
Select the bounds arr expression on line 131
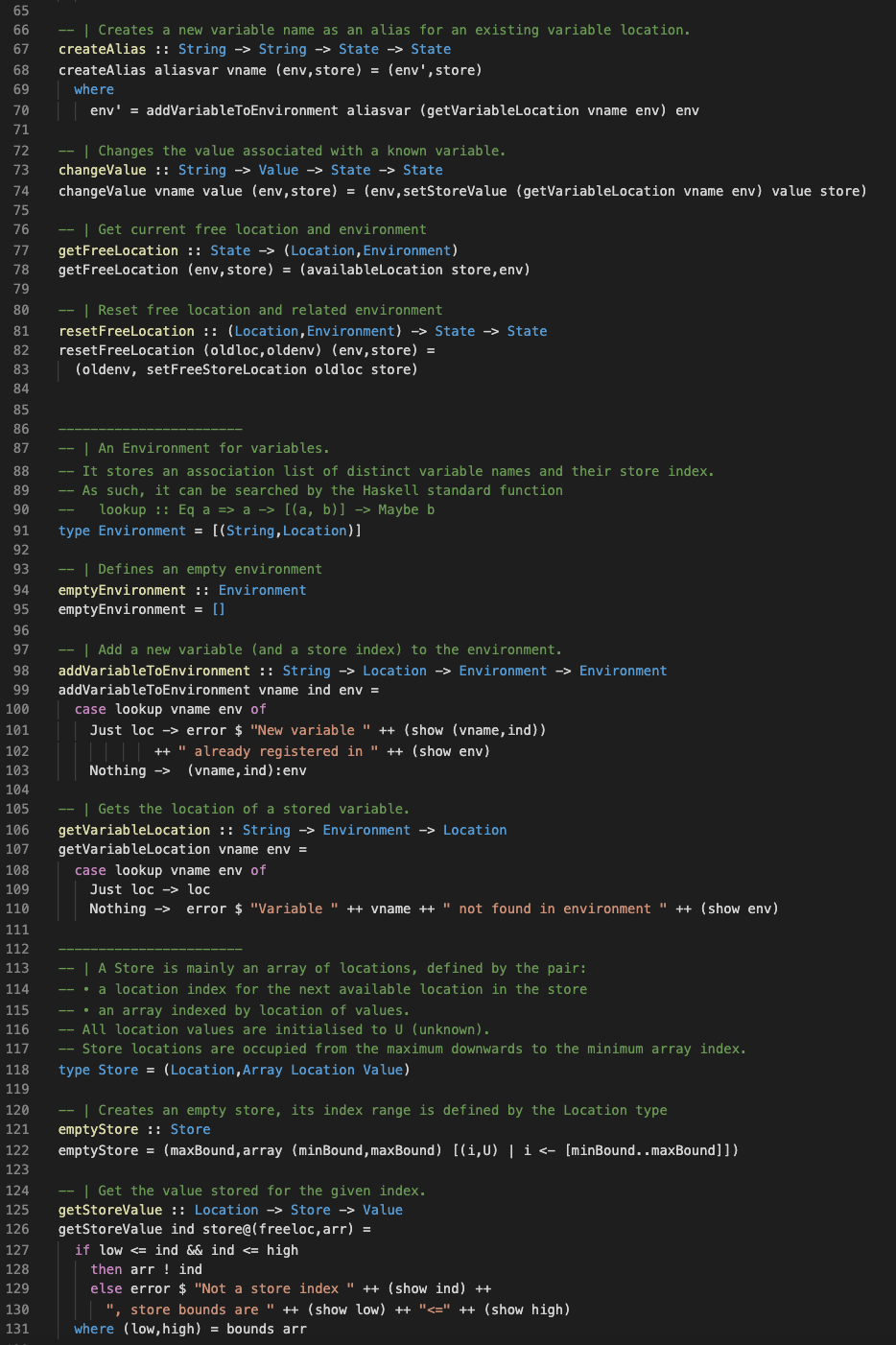[x=264, y=1329]
